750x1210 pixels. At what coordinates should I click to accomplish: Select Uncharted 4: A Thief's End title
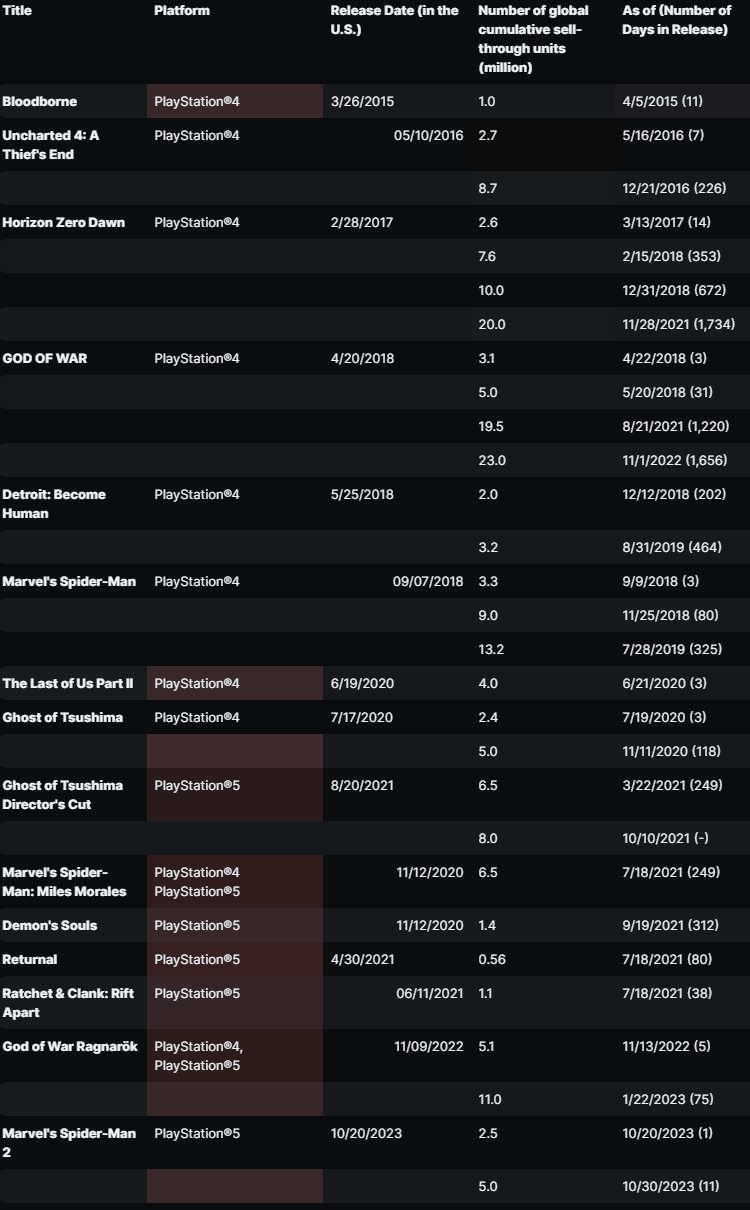point(51,145)
